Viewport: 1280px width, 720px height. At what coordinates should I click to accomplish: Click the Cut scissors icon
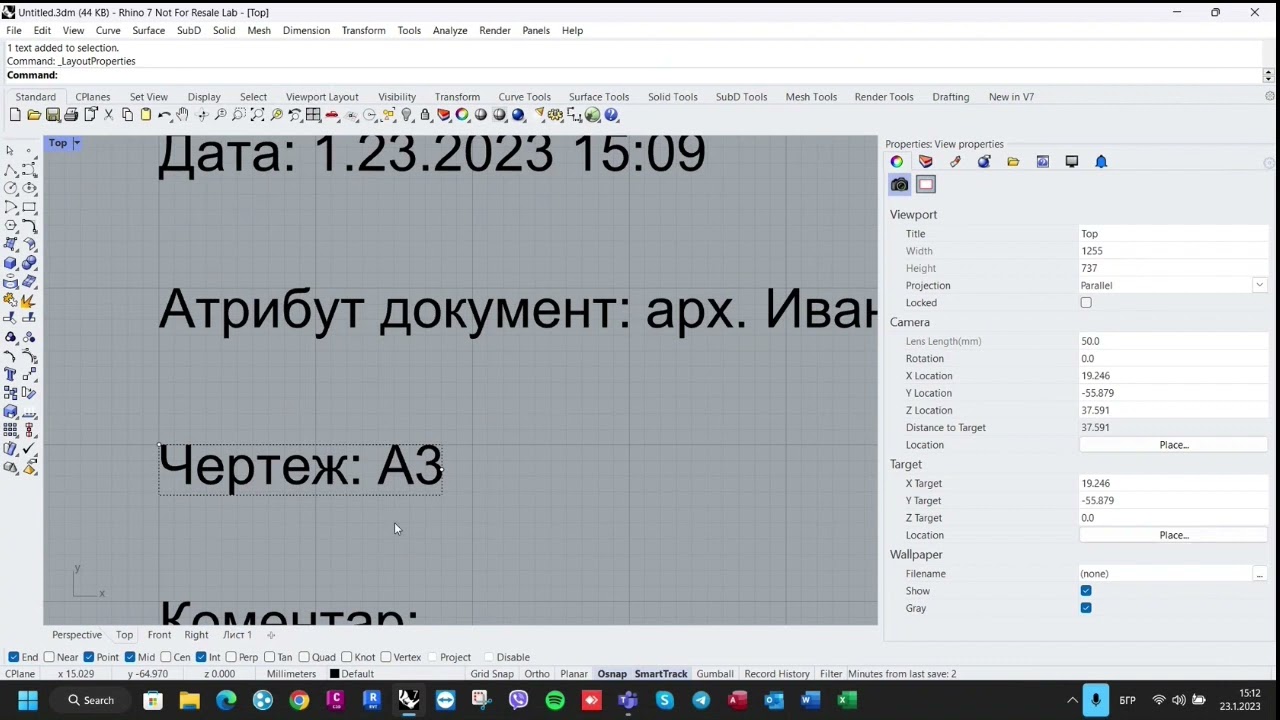point(109,115)
